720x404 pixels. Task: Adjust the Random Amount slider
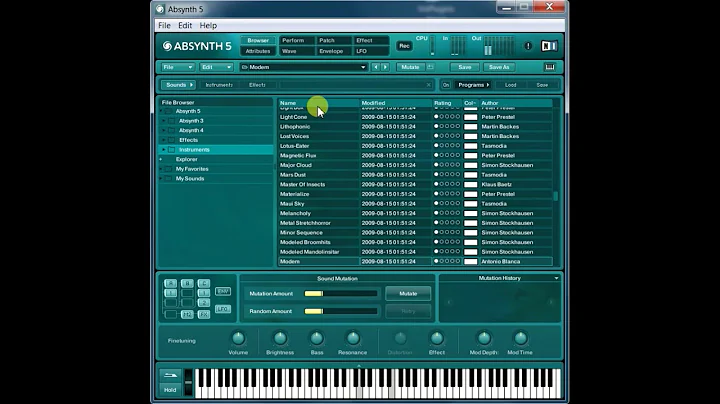340,311
